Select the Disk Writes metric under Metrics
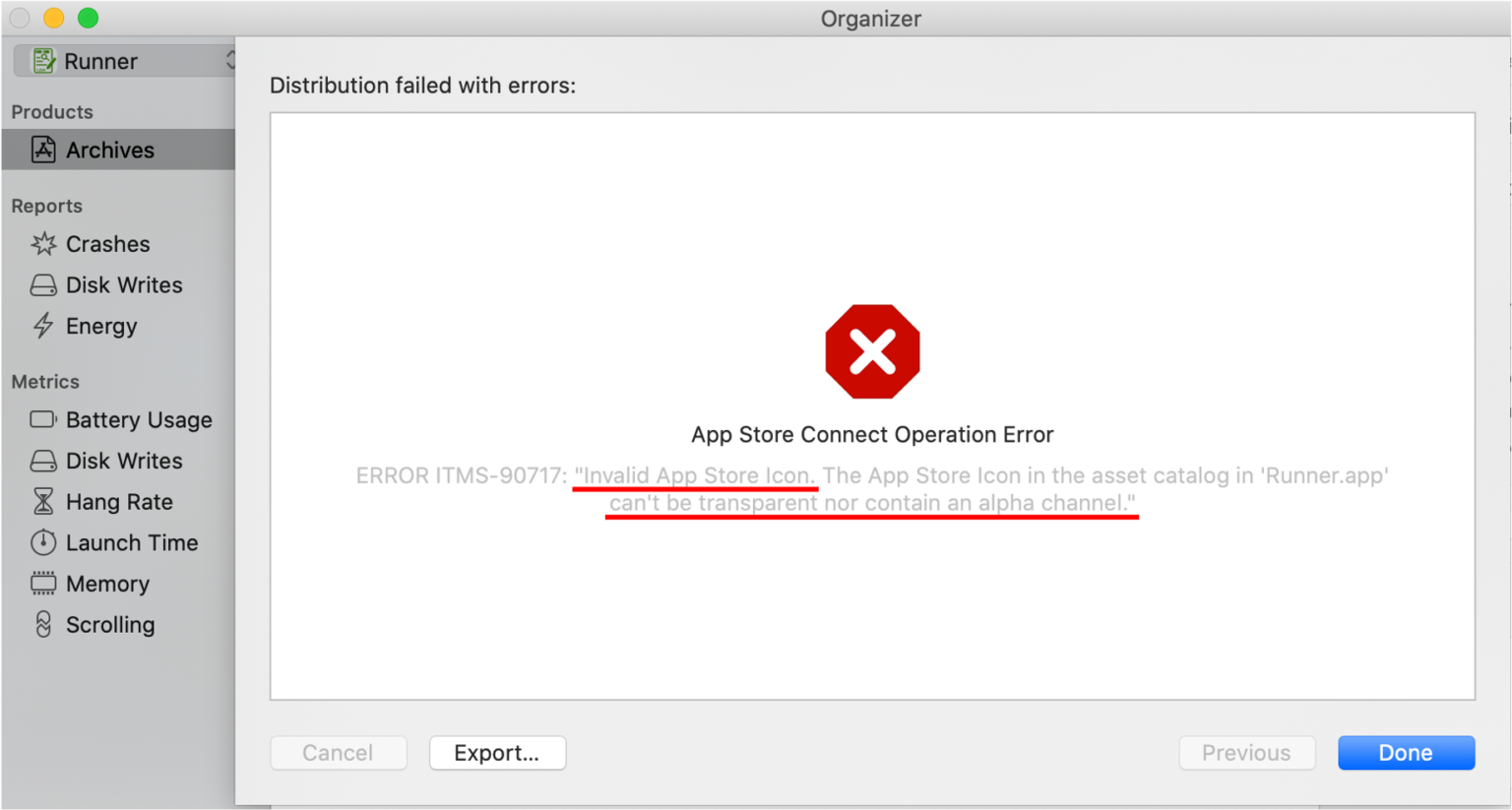 (x=42, y=461)
